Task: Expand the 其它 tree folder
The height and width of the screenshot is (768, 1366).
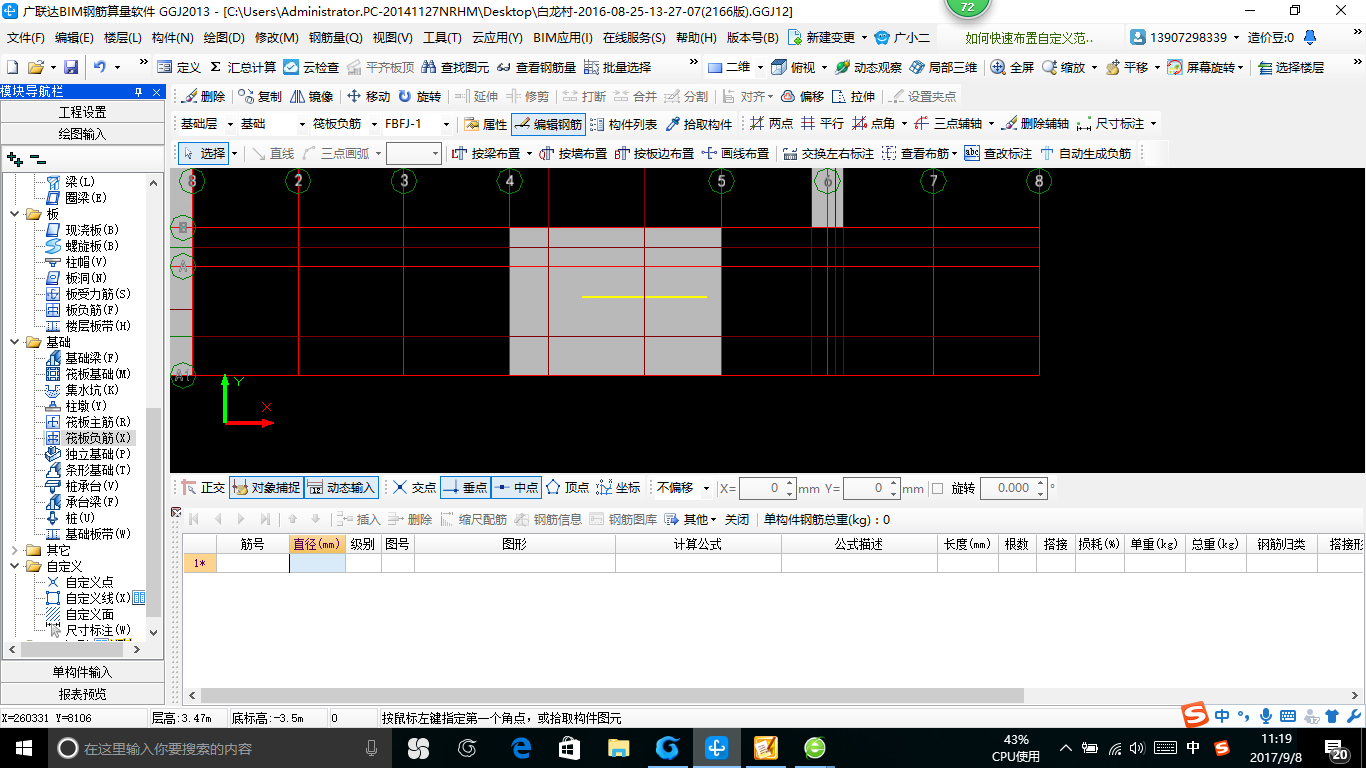Action: tap(14, 550)
